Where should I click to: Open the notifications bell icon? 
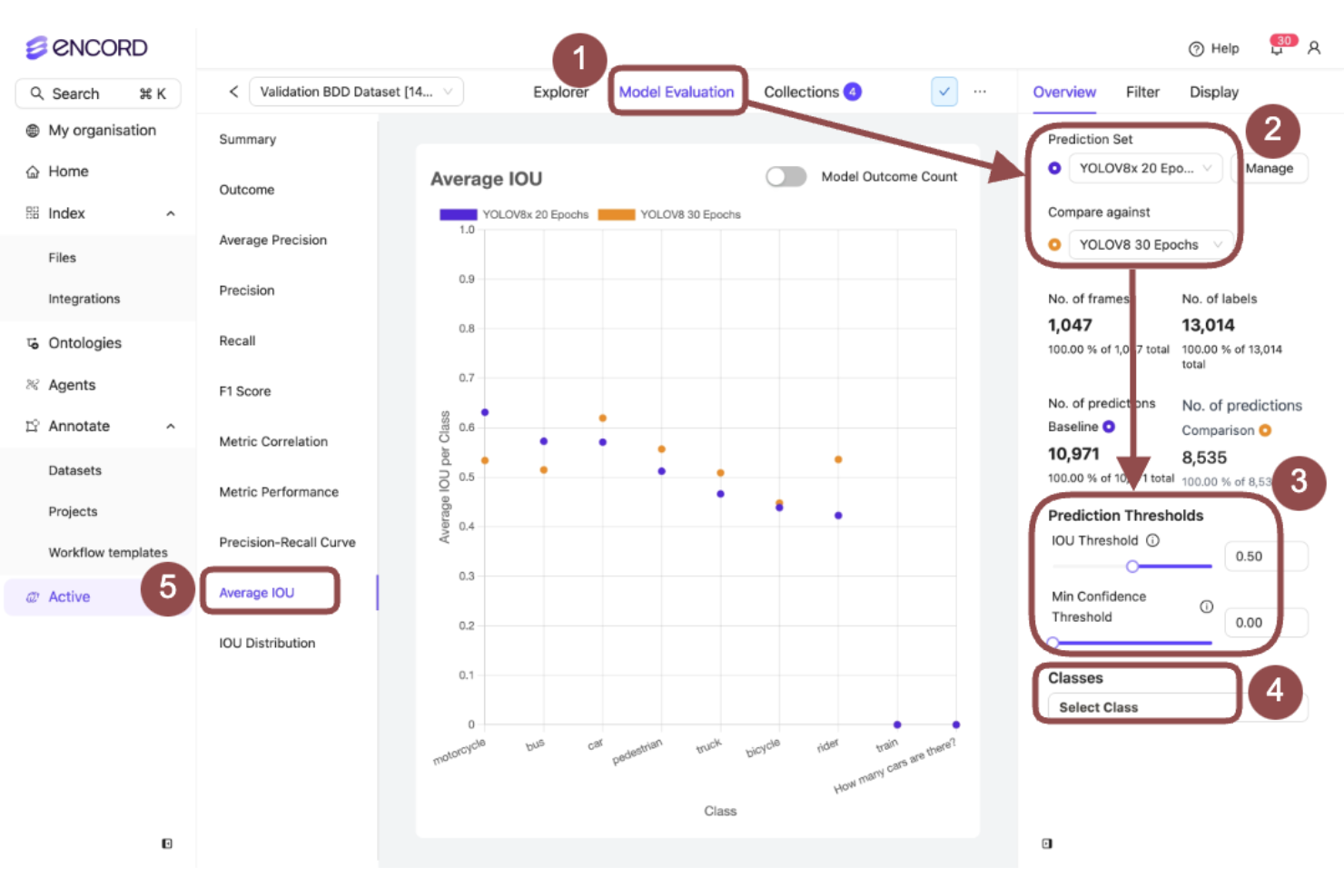(x=1277, y=49)
